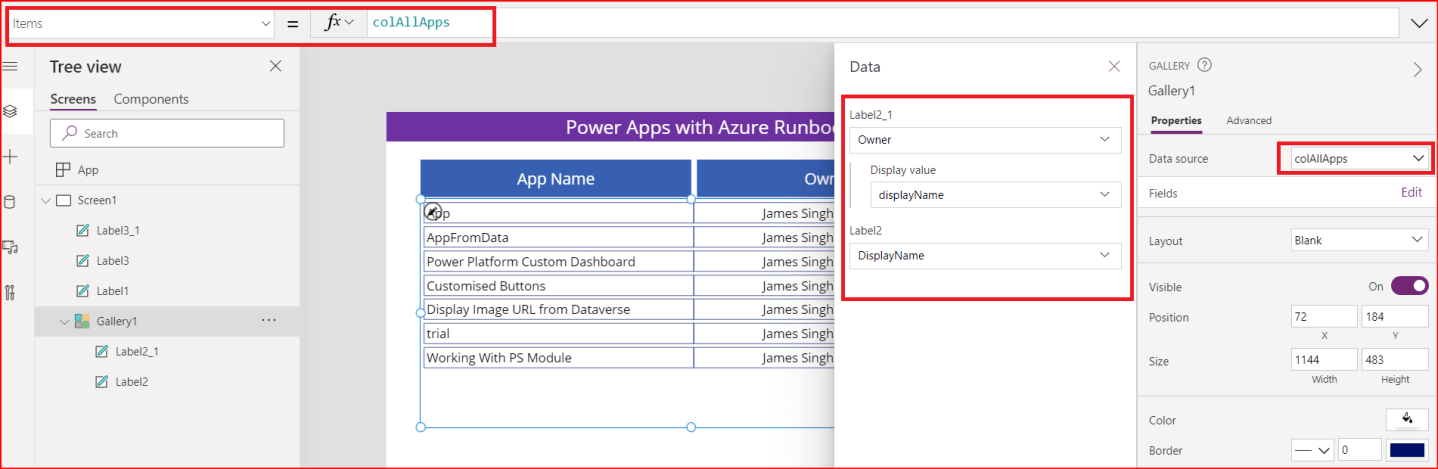This screenshot has height=469, width=1438.
Task: Click the Tree view Search box
Action: click(167, 133)
